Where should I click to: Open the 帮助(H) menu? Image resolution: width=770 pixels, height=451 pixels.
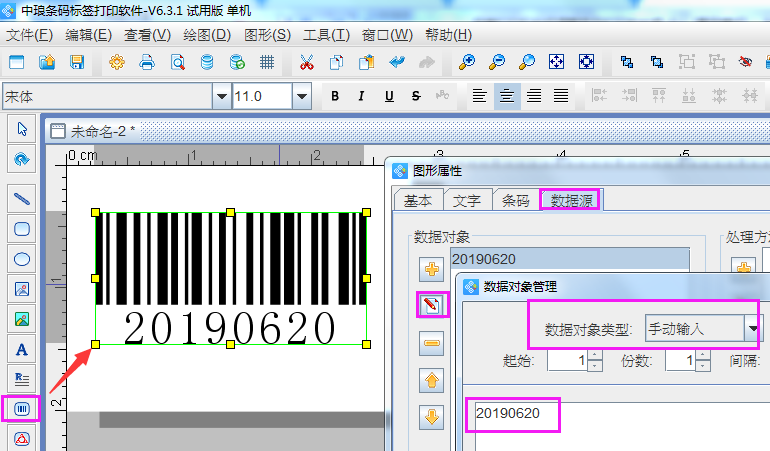tap(448, 35)
